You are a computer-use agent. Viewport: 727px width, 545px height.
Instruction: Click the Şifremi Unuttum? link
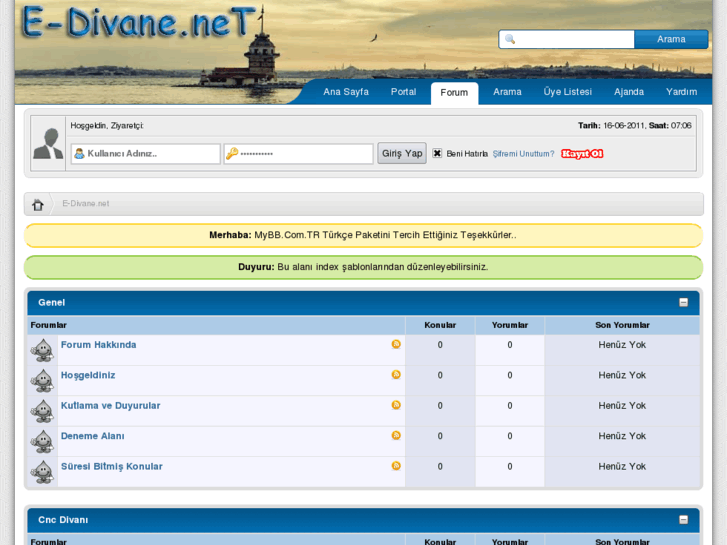click(x=523, y=154)
